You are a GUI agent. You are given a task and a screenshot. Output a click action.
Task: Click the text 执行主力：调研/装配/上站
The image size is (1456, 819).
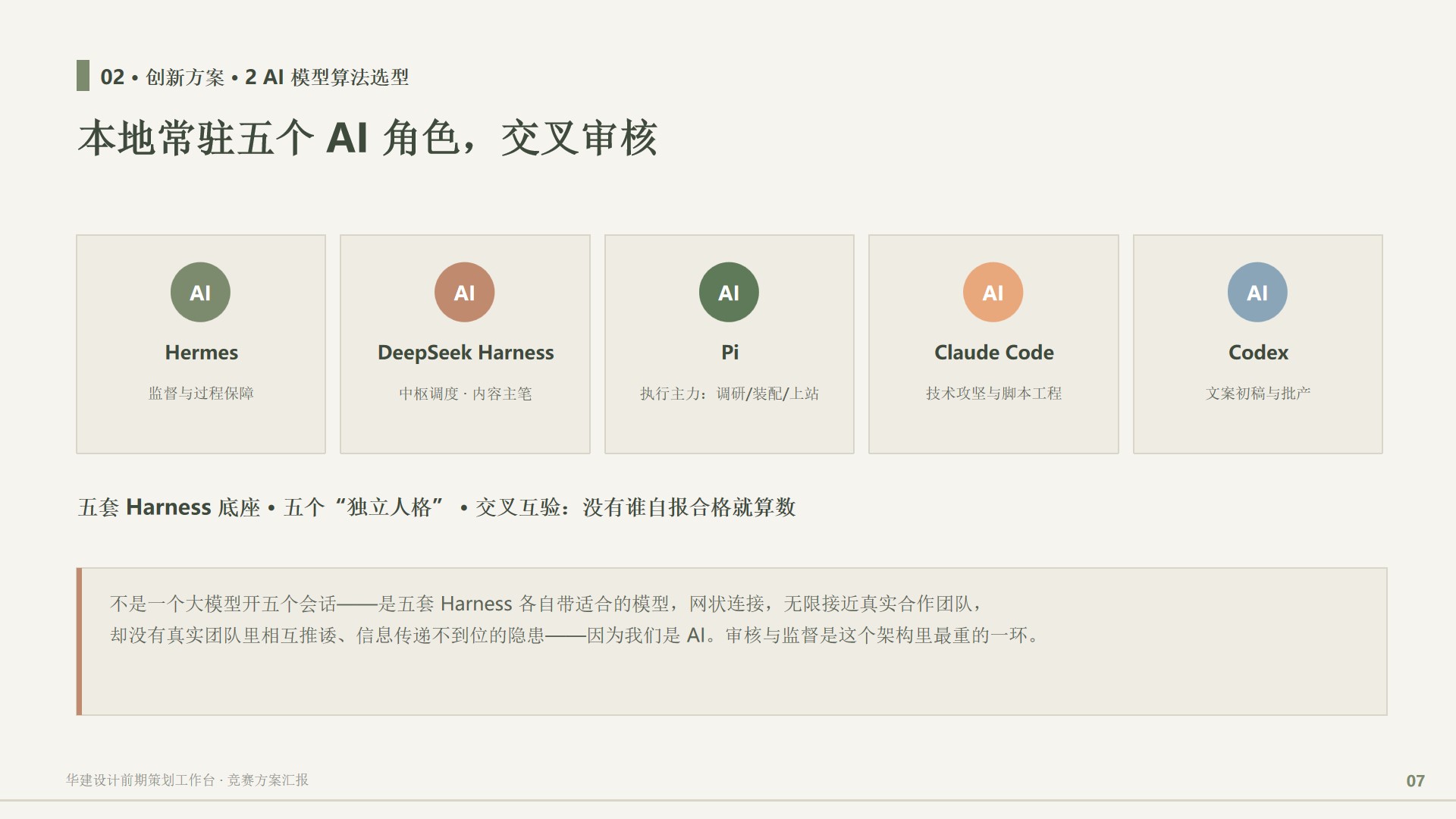point(730,394)
